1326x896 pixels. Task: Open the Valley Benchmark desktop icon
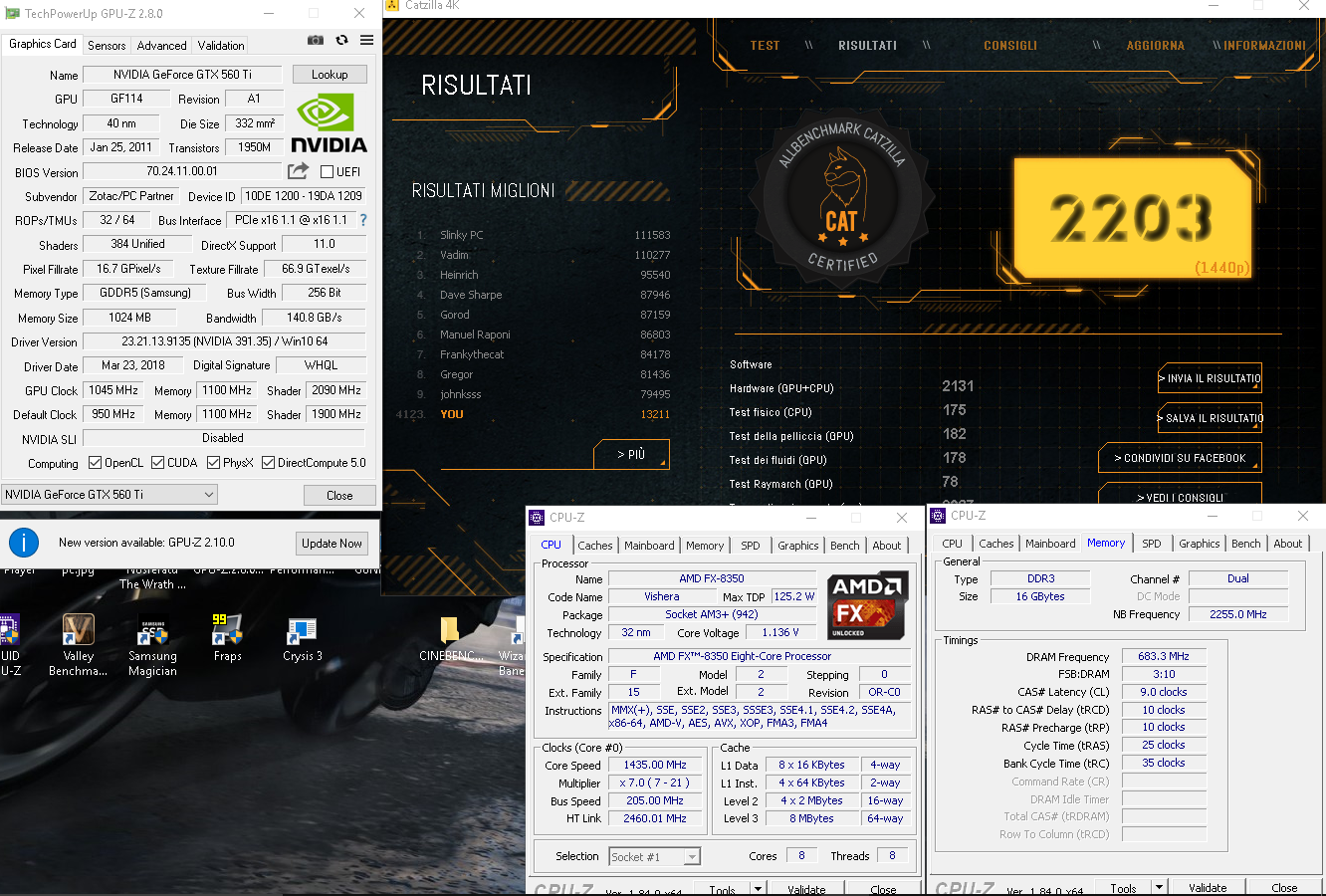point(78,645)
